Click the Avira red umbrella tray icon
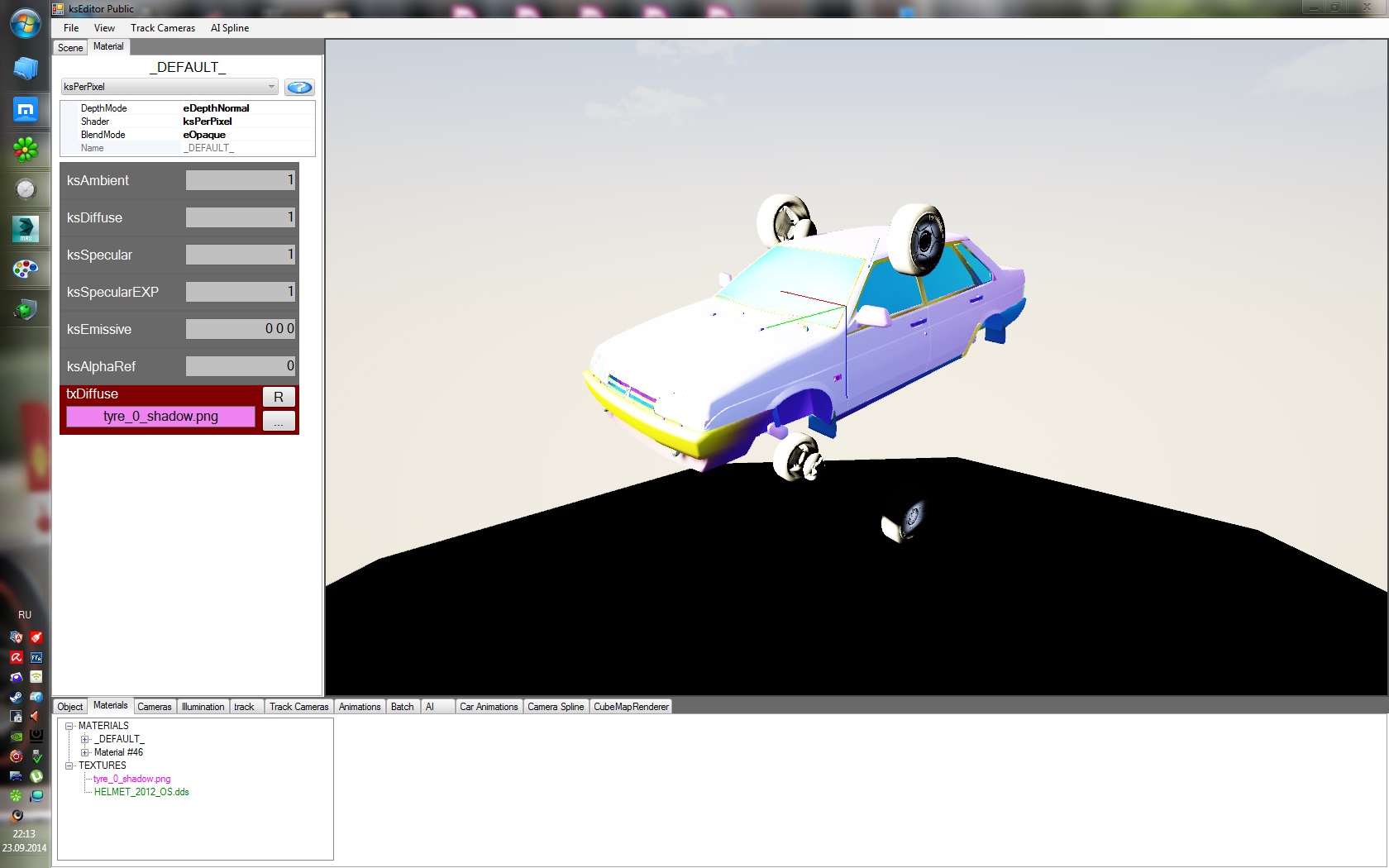 coord(16,657)
